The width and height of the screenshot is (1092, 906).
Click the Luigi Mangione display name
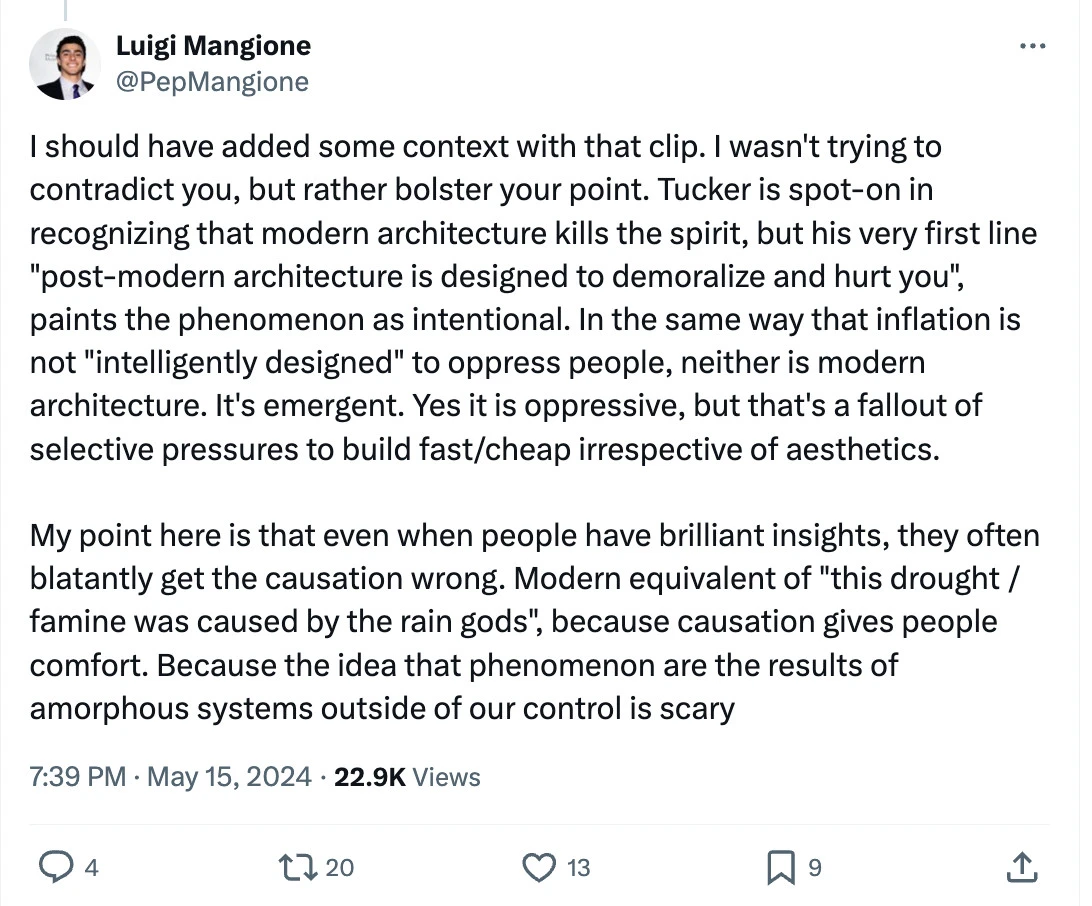point(213,46)
